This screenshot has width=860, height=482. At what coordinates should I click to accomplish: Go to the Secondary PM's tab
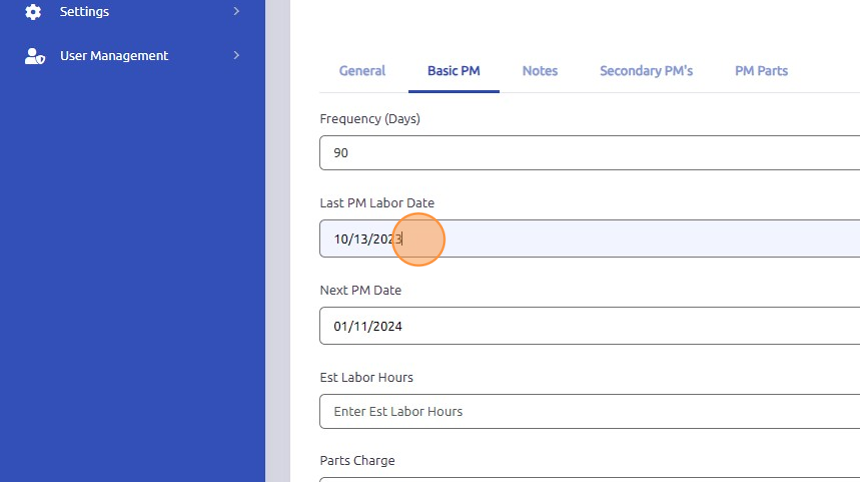tap(646, 71)
